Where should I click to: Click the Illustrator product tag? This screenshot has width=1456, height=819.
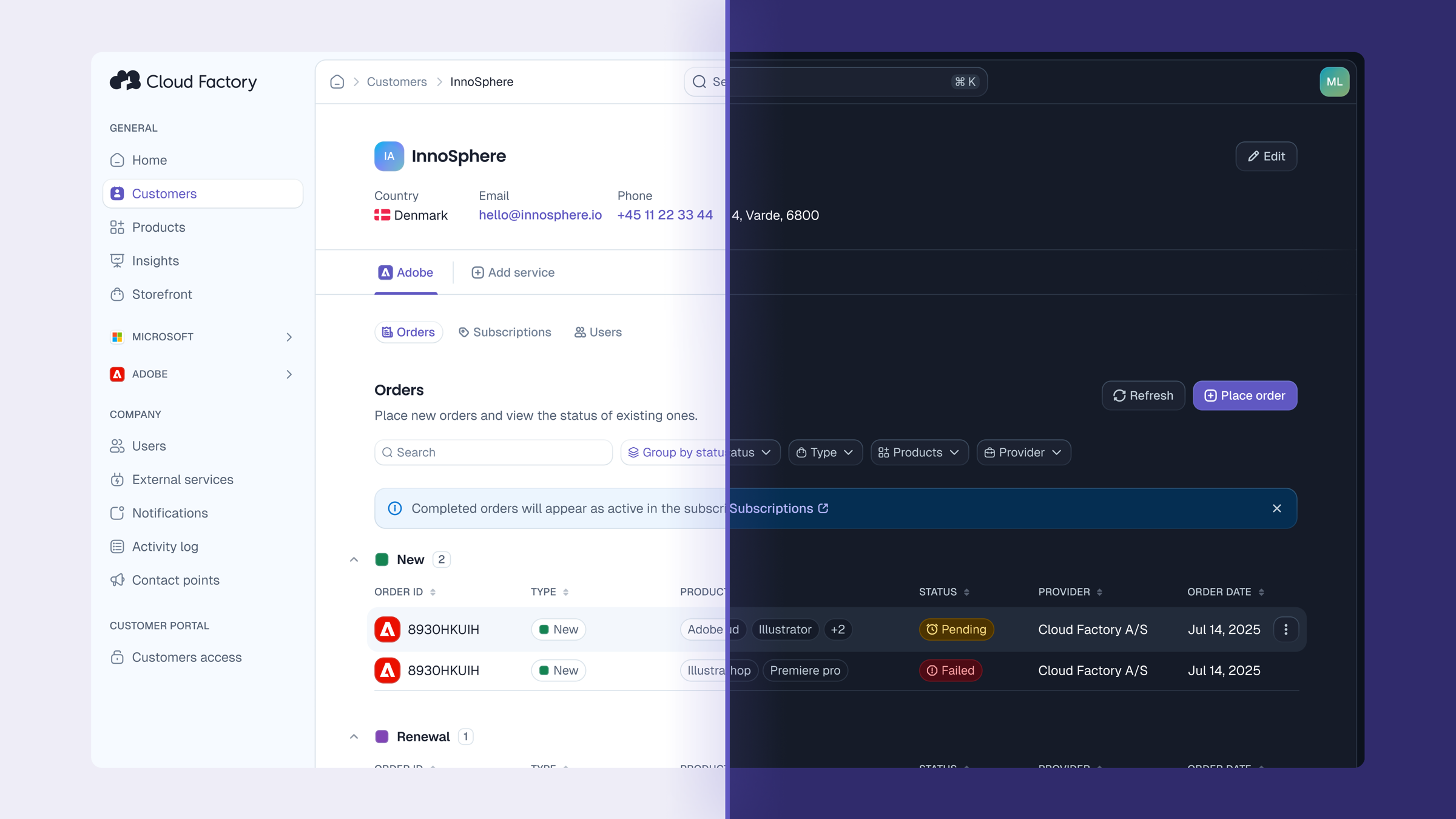pyautogui.click(x=784, y=630)
